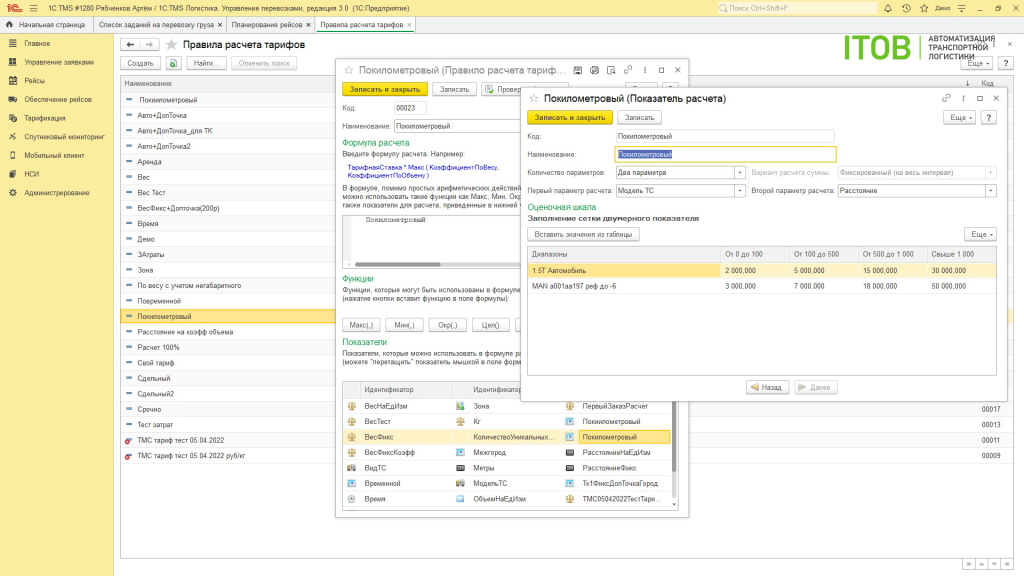Go back with the left arrow
The width and height of the screenshot is (1024, 576).
tap(130, 44)
